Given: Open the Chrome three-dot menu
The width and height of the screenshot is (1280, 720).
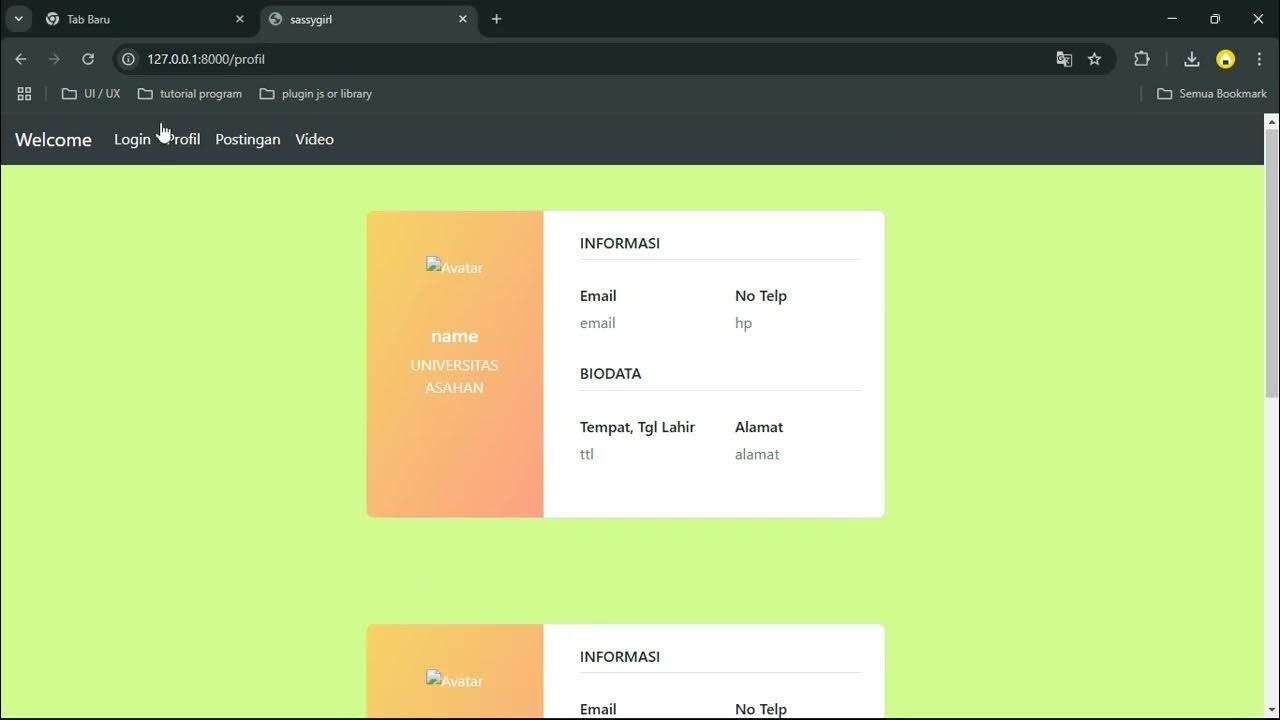Looking at the screenshot, I should (x=1259, y=59).
